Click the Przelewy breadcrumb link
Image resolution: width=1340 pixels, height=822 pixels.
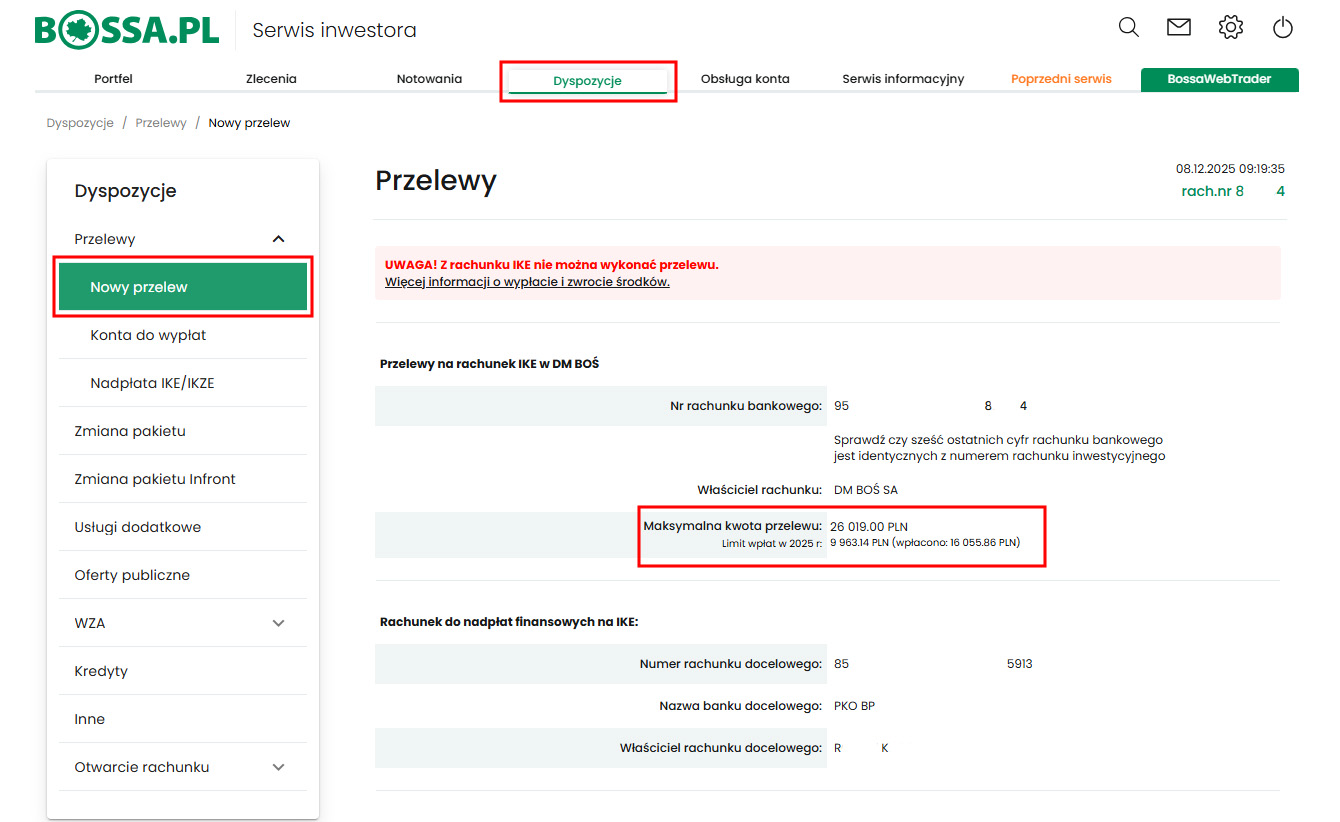(x=161, y=123)
